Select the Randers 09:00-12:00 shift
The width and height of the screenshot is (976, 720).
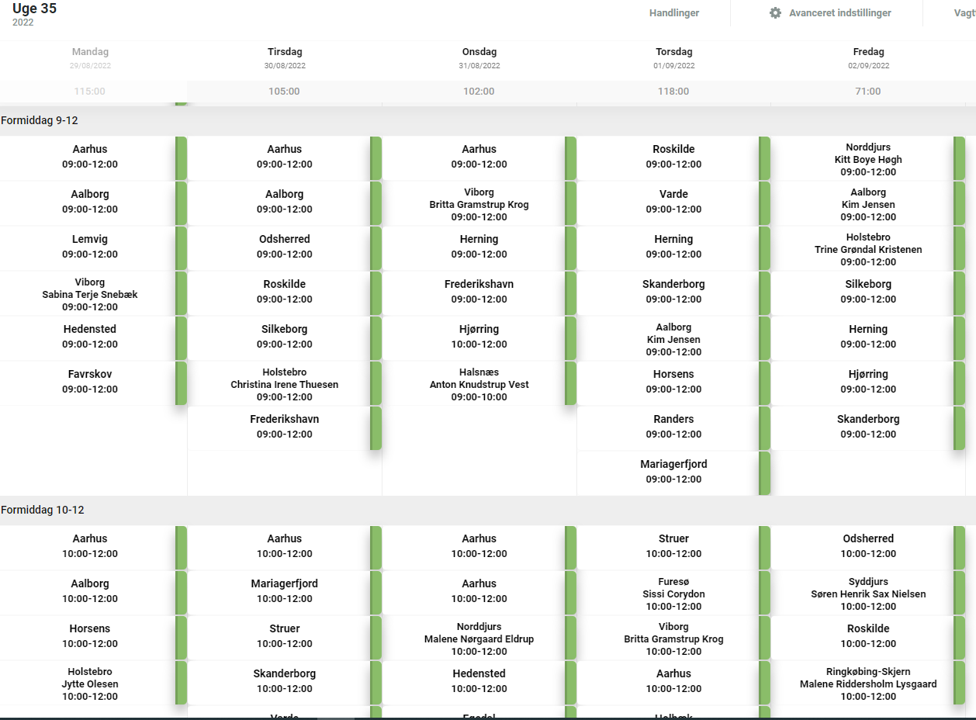pyautogui.click(x=673, y=427)
